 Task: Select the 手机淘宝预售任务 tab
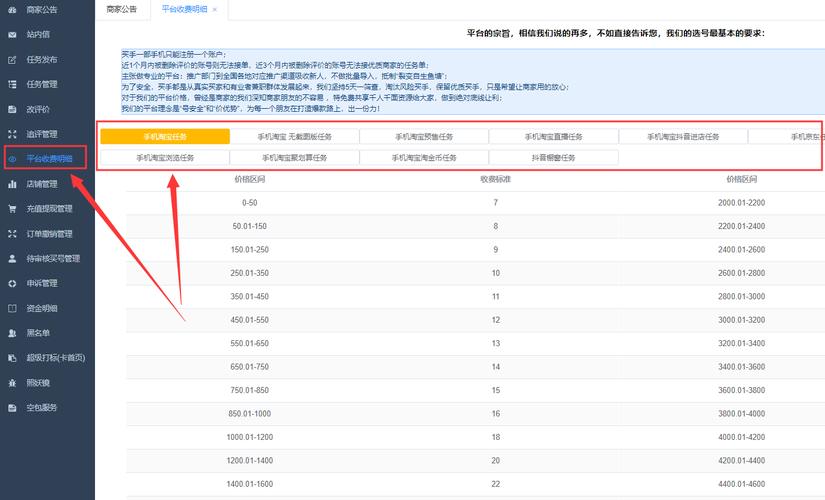click(x=424, y=136)
